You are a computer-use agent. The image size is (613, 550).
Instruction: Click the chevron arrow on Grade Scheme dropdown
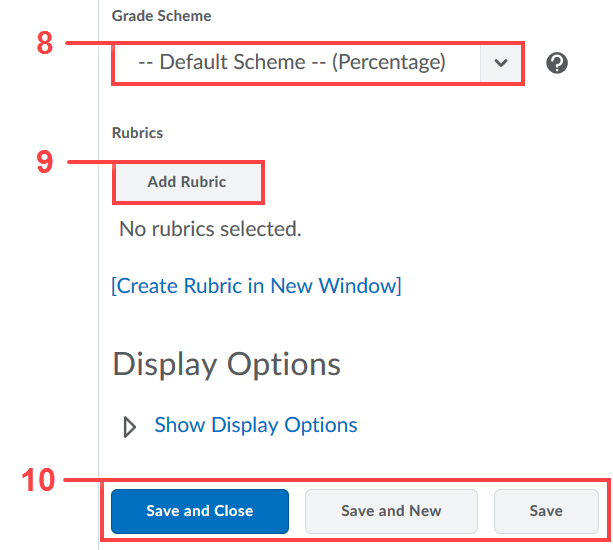click(x=500, y=63)
